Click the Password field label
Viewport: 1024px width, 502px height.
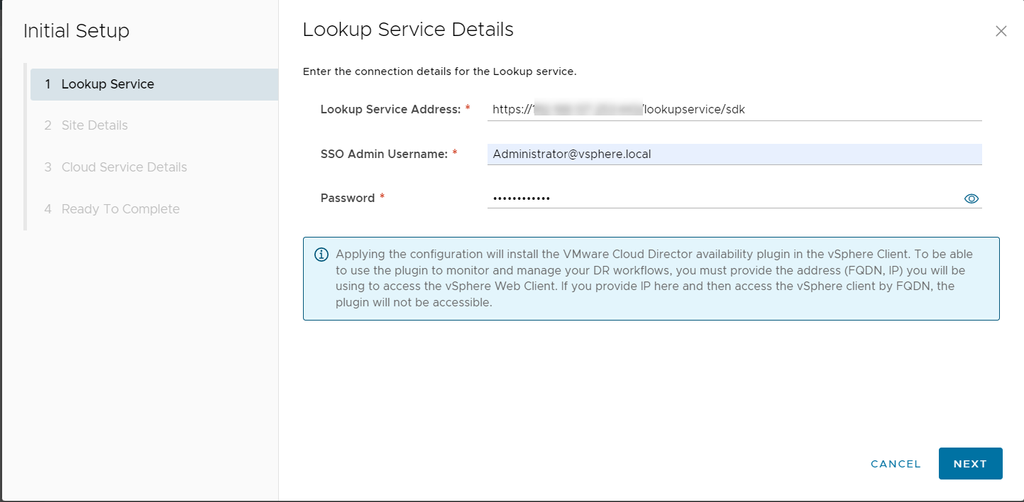(x=347, y=198)
